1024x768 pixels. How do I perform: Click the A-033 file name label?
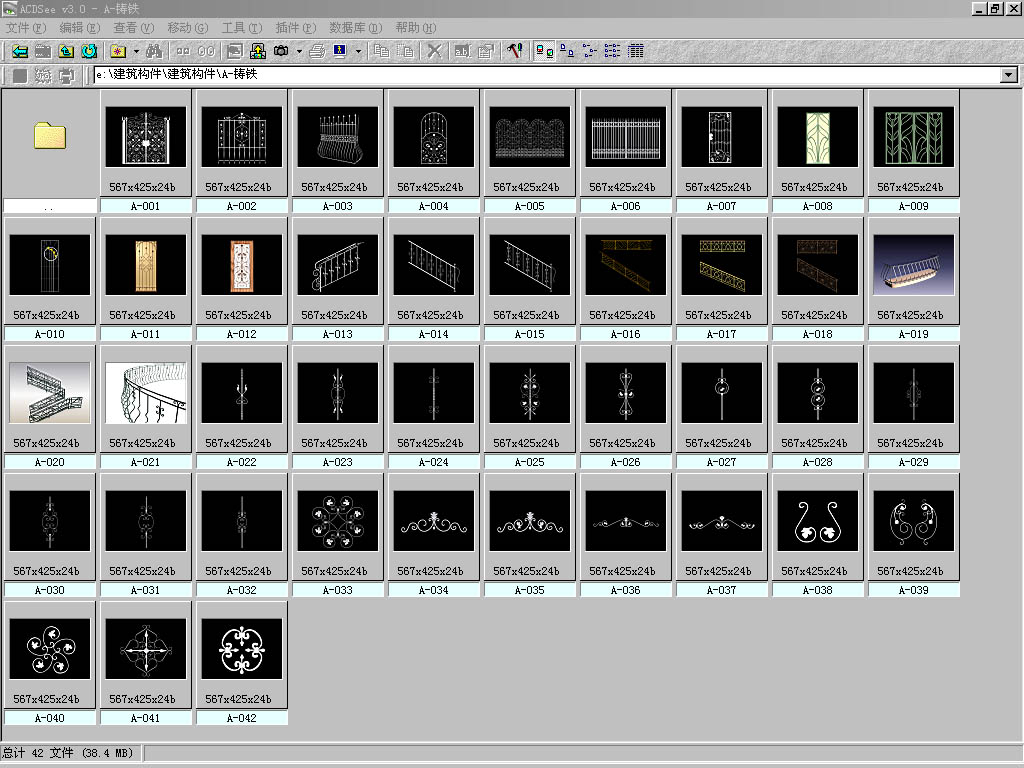coord(337,590)
